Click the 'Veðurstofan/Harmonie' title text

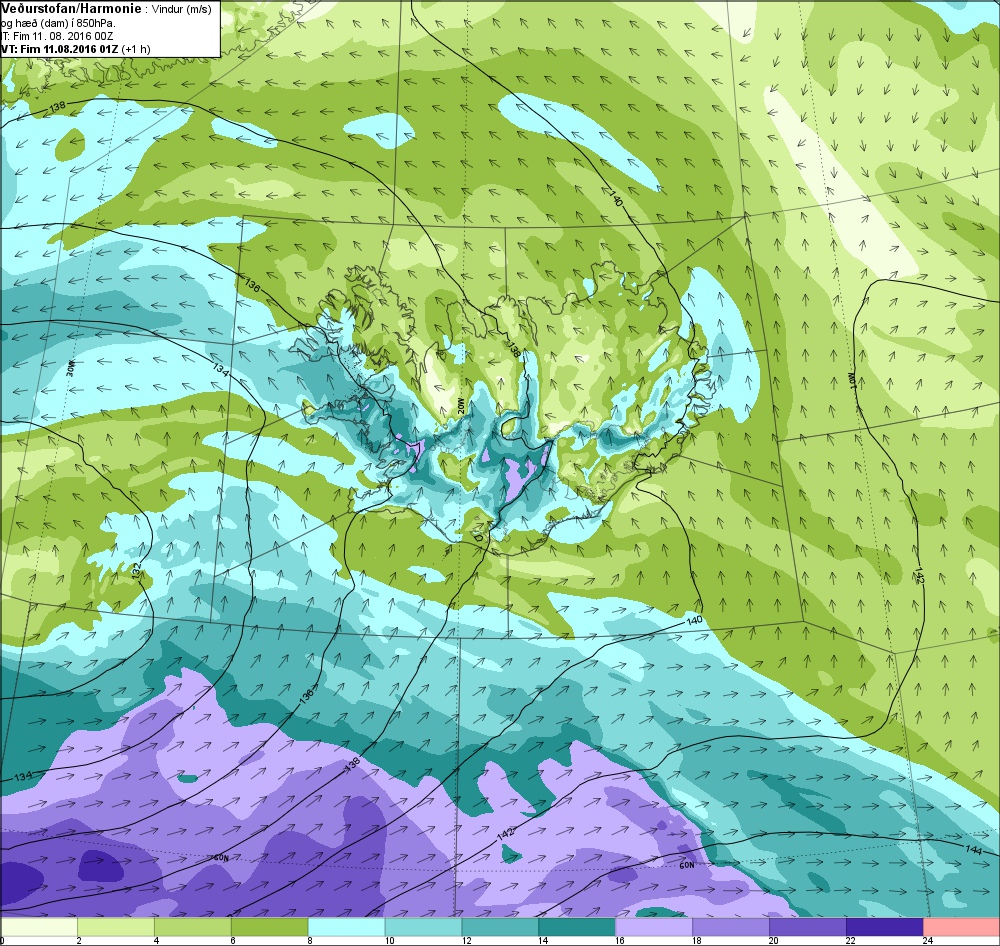(71, 10)
